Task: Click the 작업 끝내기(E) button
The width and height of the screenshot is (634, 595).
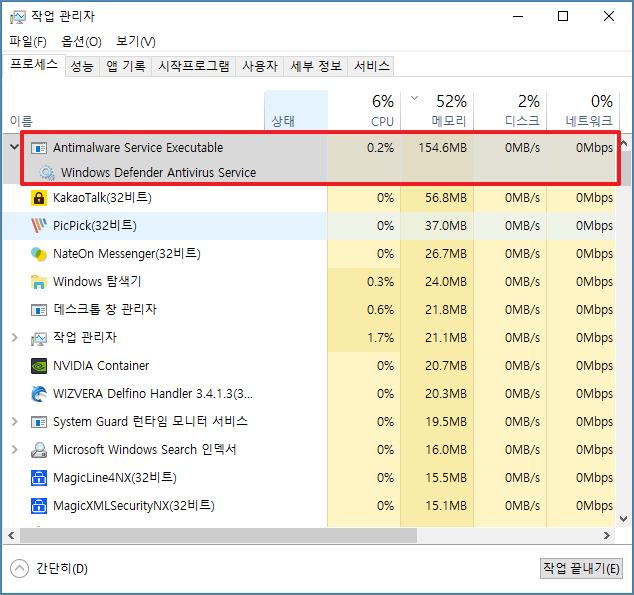Action: pos(581,569)
